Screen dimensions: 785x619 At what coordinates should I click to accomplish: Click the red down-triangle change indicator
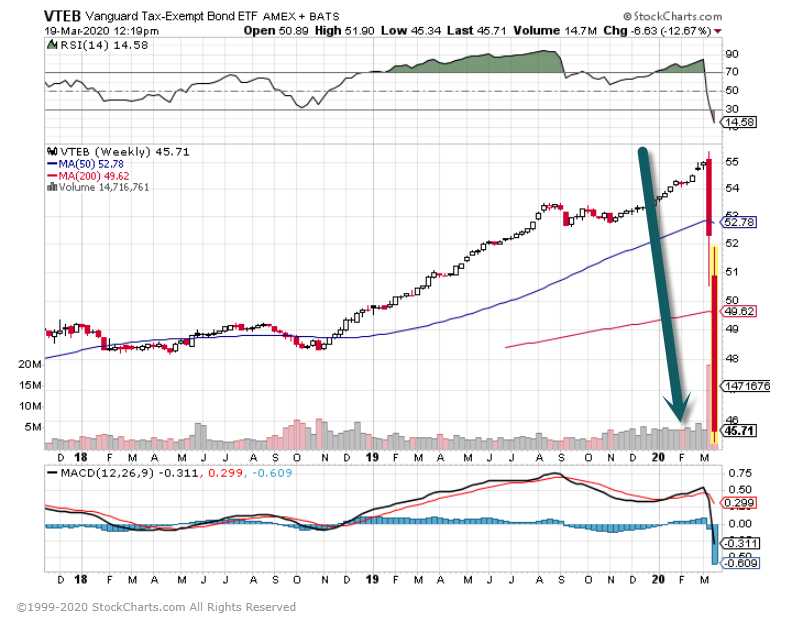tap(718, 31)
